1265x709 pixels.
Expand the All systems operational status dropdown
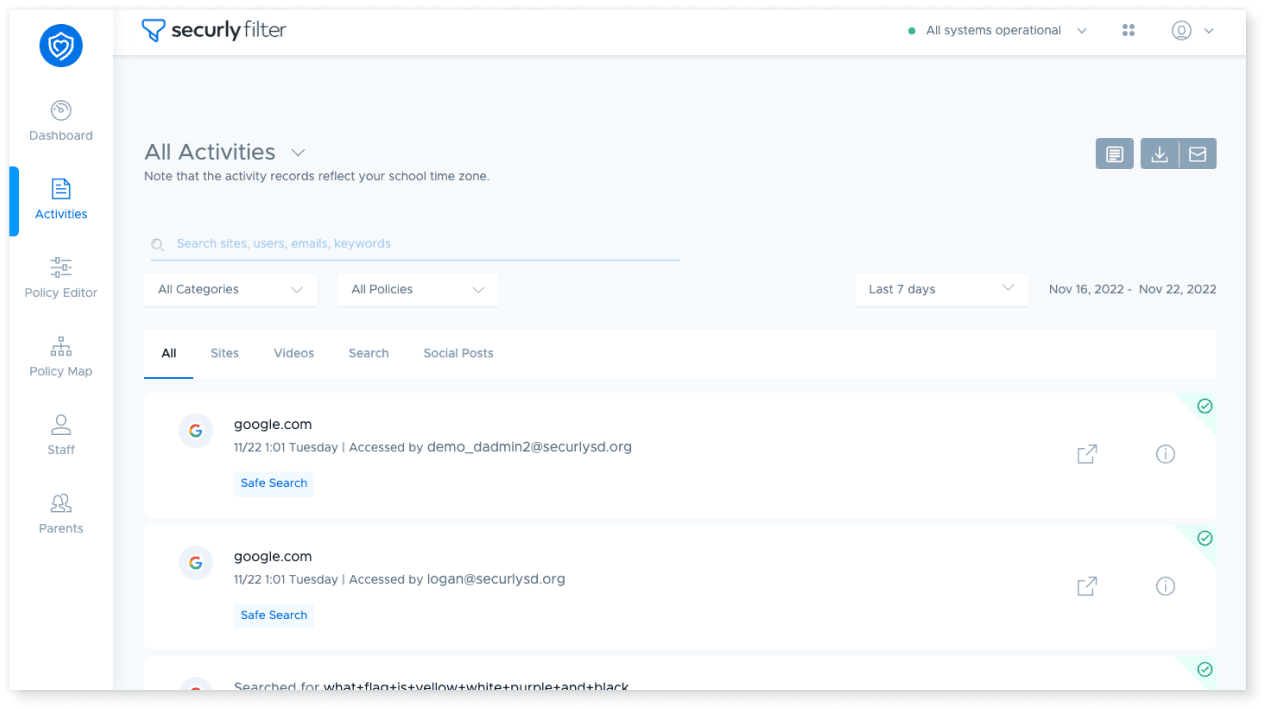[1082, 31]
